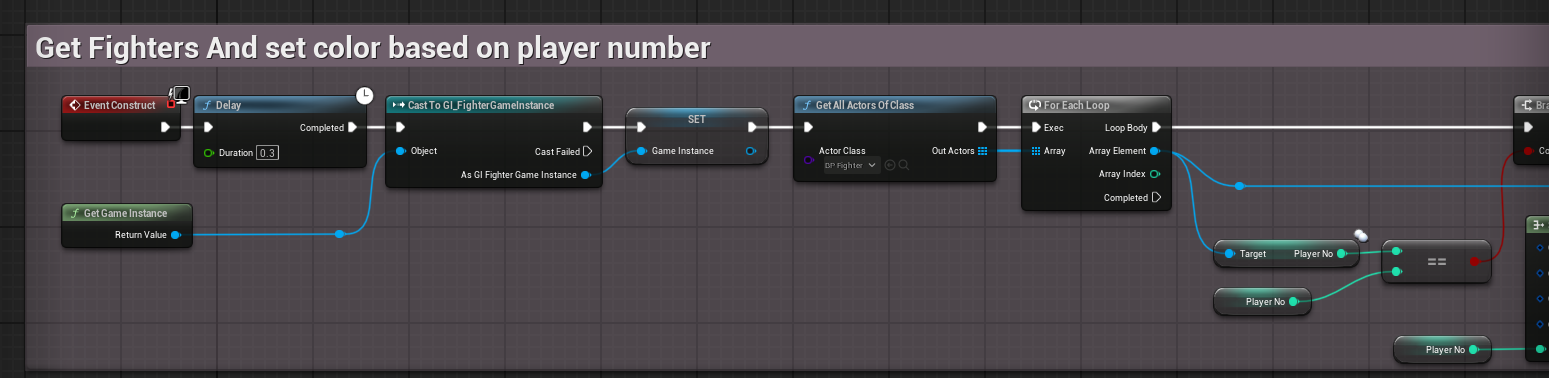Click the Array Index integer pin

1155,174
